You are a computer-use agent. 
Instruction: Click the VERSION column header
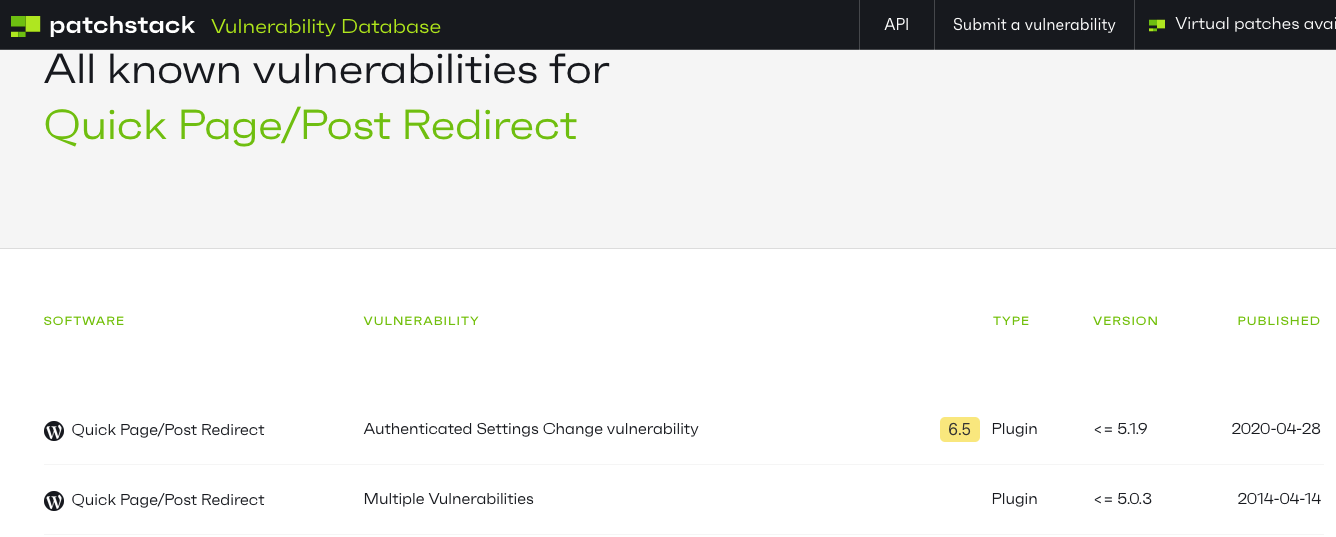[x=1125, y=321]
